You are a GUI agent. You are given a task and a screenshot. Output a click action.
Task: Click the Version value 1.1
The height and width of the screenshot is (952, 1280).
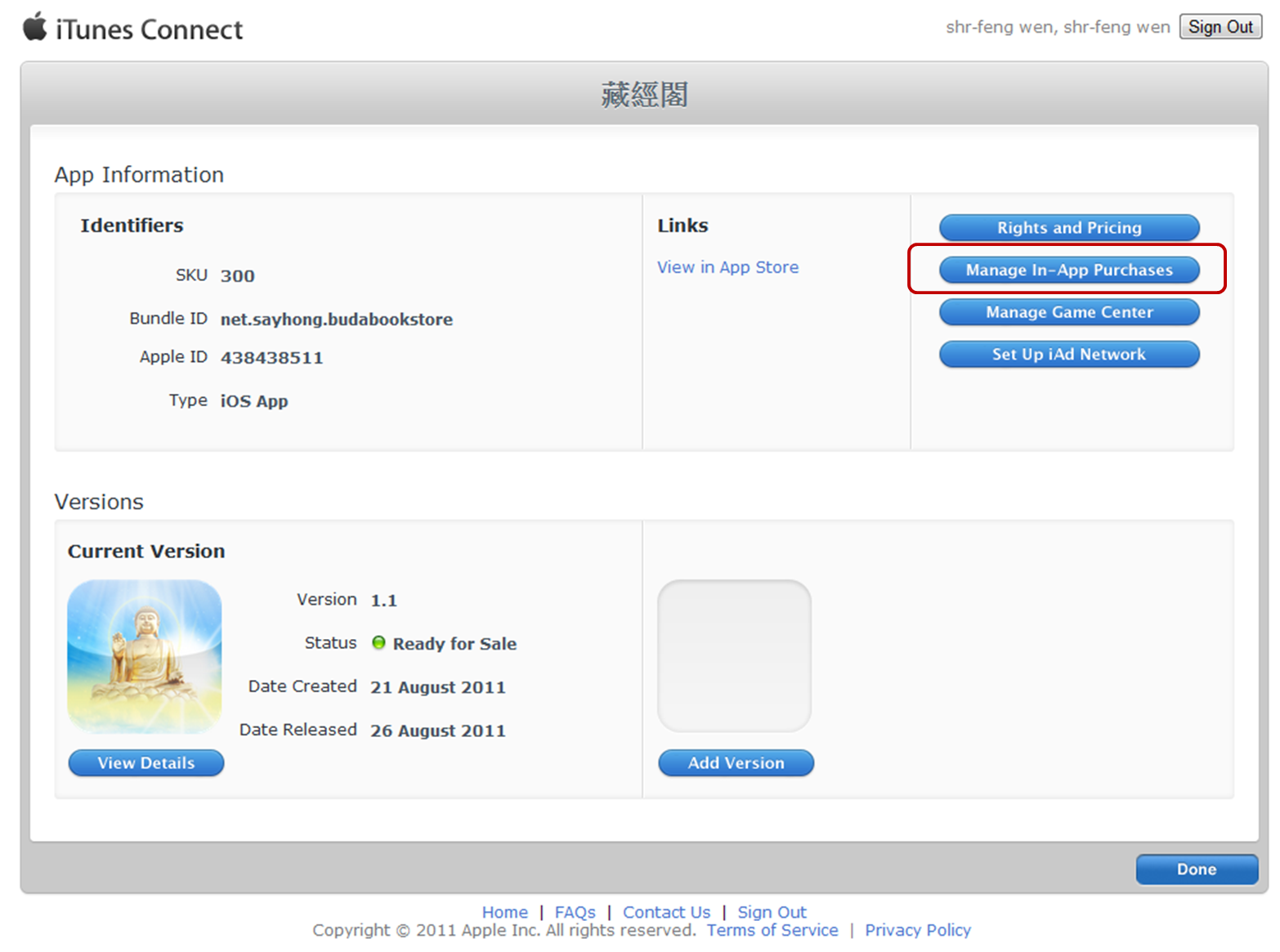(x=383, y=601)
